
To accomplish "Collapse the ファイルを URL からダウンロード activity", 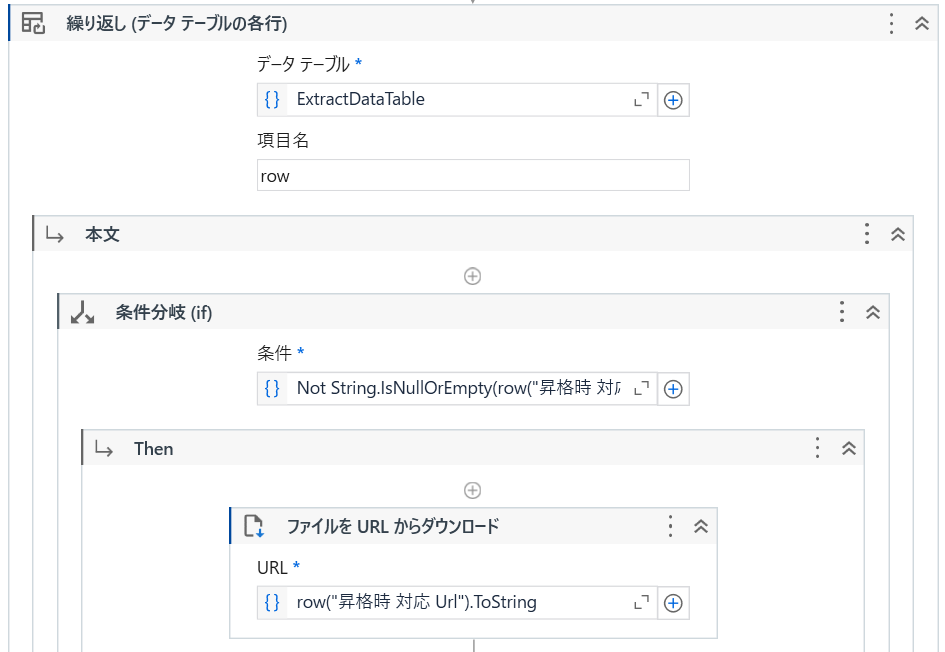I will [x=700, y=526].
